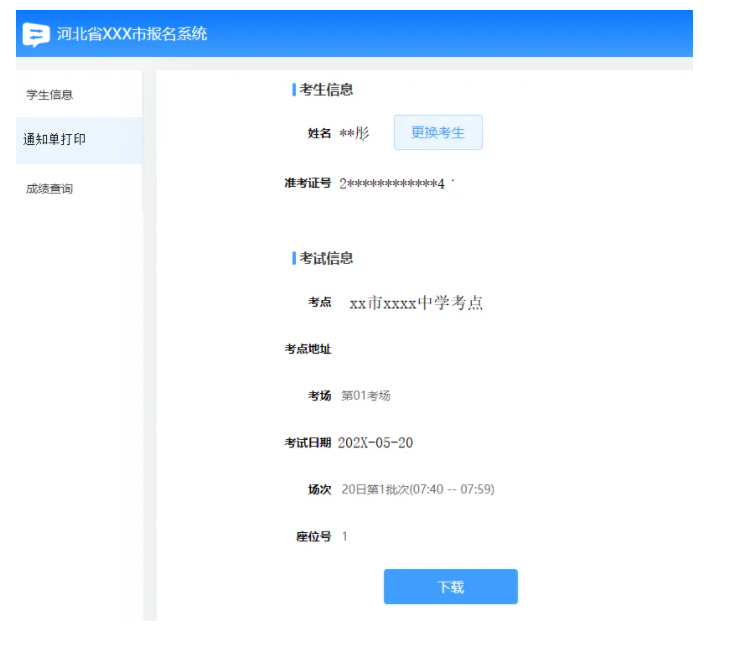Image resolution: width=753 pixels, height=670 pixels.
Task: Click the blue 下载 button
Action: coord(450,587)
